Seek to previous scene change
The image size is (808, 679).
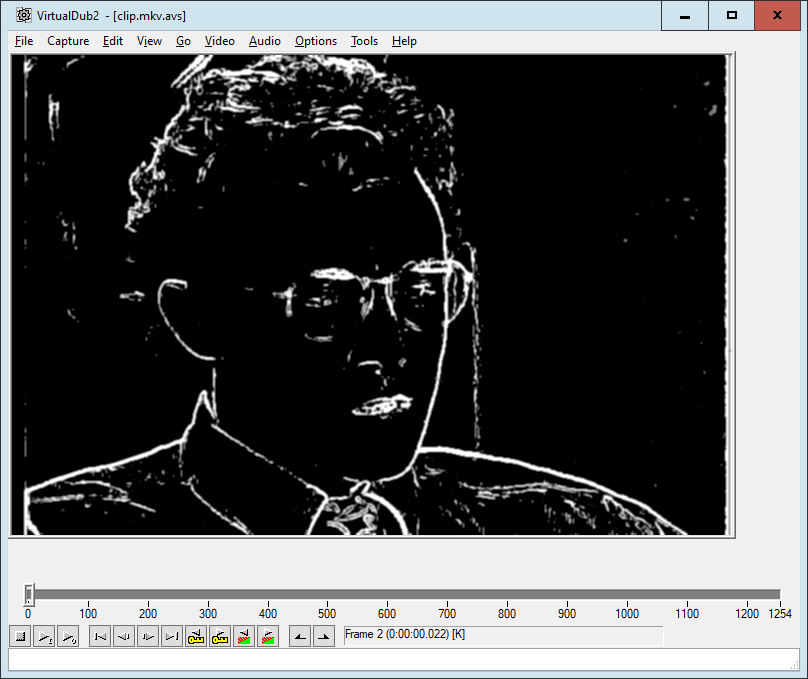244,636
